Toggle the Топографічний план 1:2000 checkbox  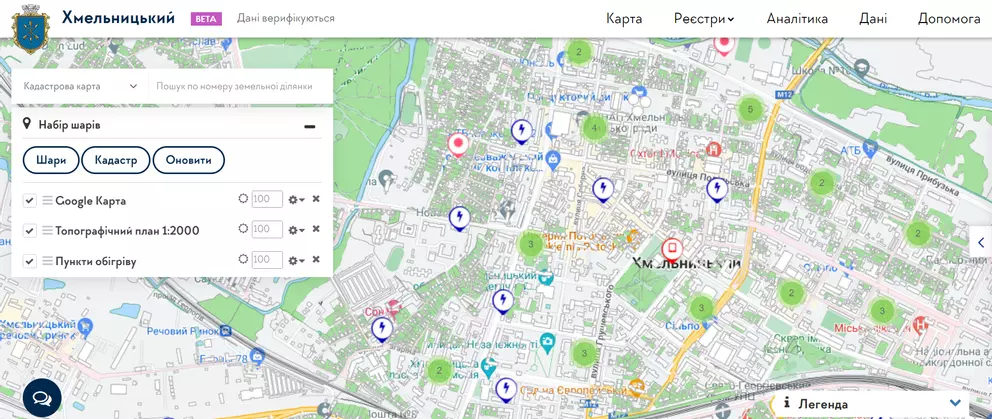click(30, 231)
